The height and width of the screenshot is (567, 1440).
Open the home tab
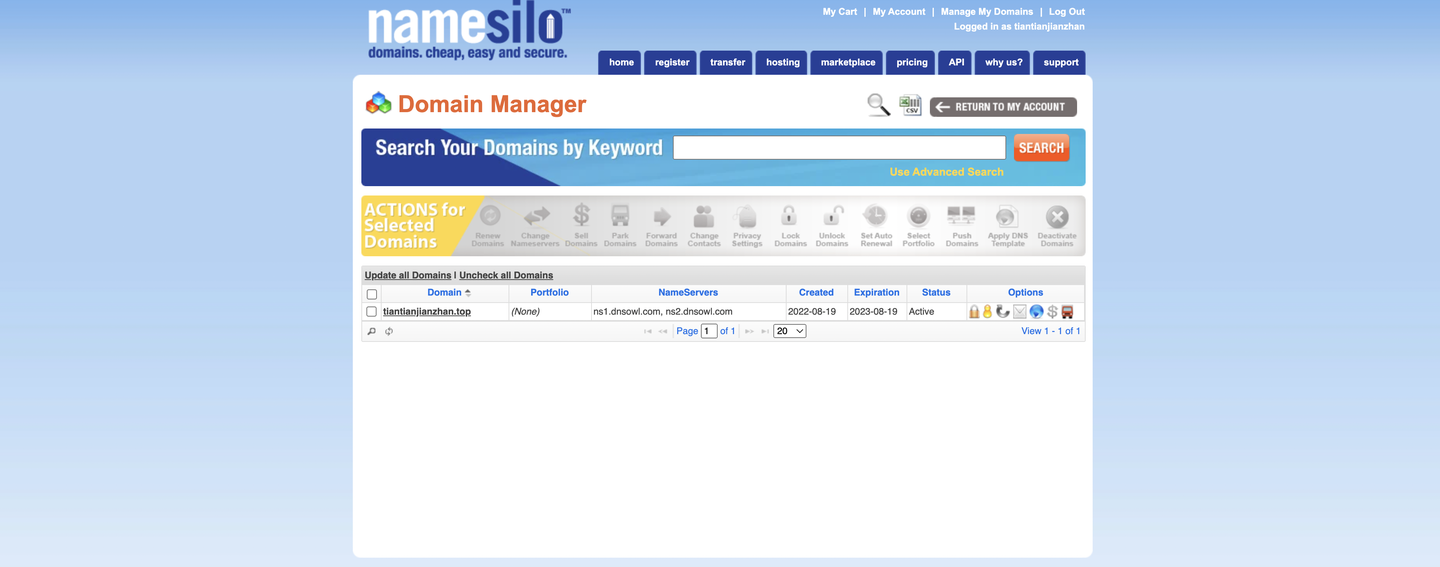click(x=621, y=63)
